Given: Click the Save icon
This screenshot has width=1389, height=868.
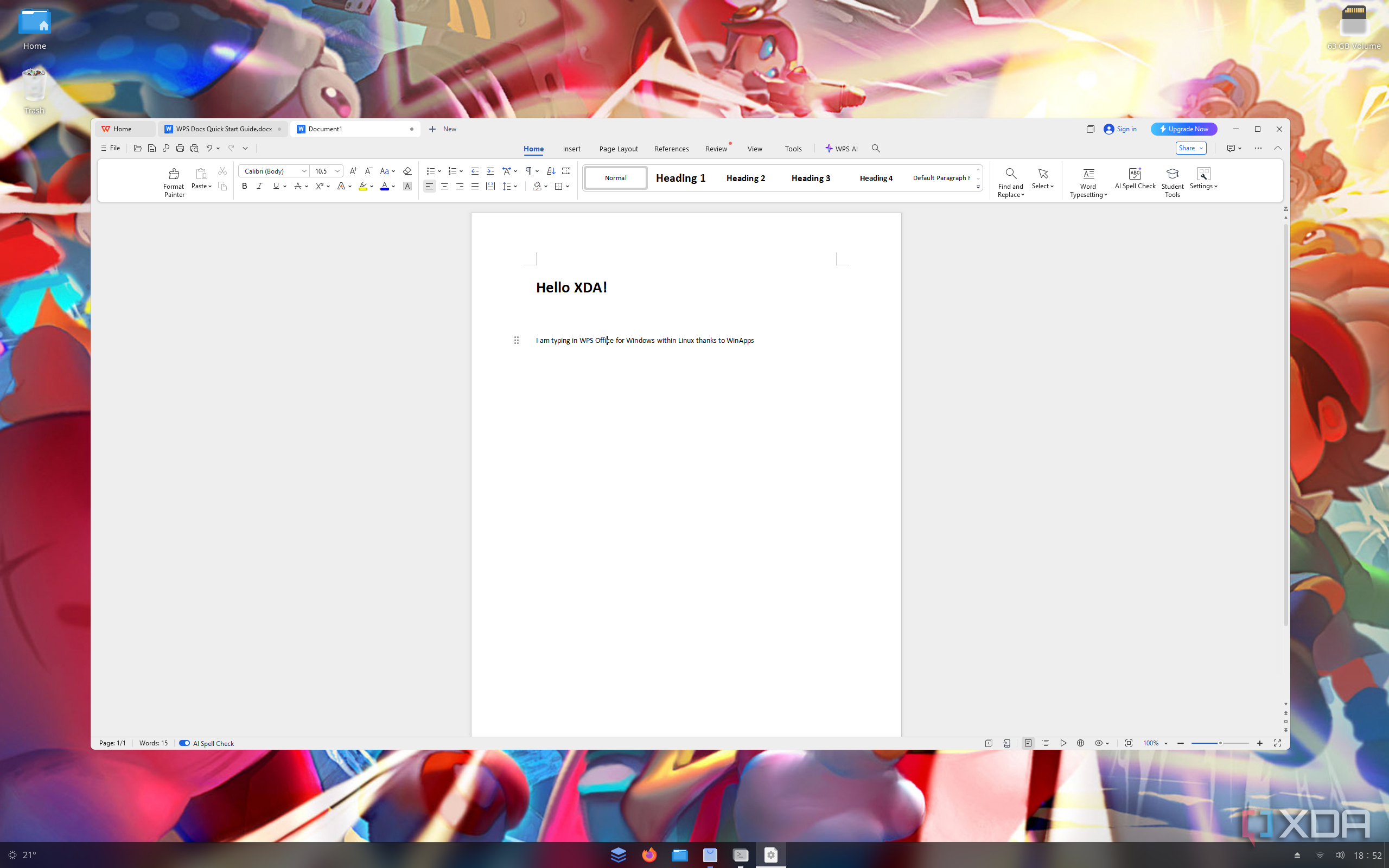Looking at the screenshot, I should pyautogui.click(x=151, y=148).
